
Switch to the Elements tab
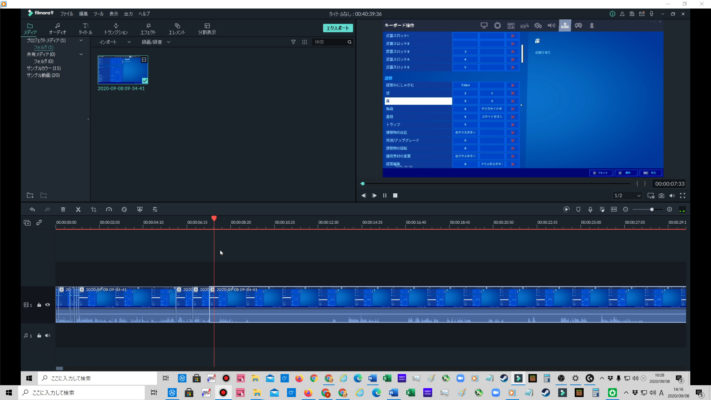point(177,29)
